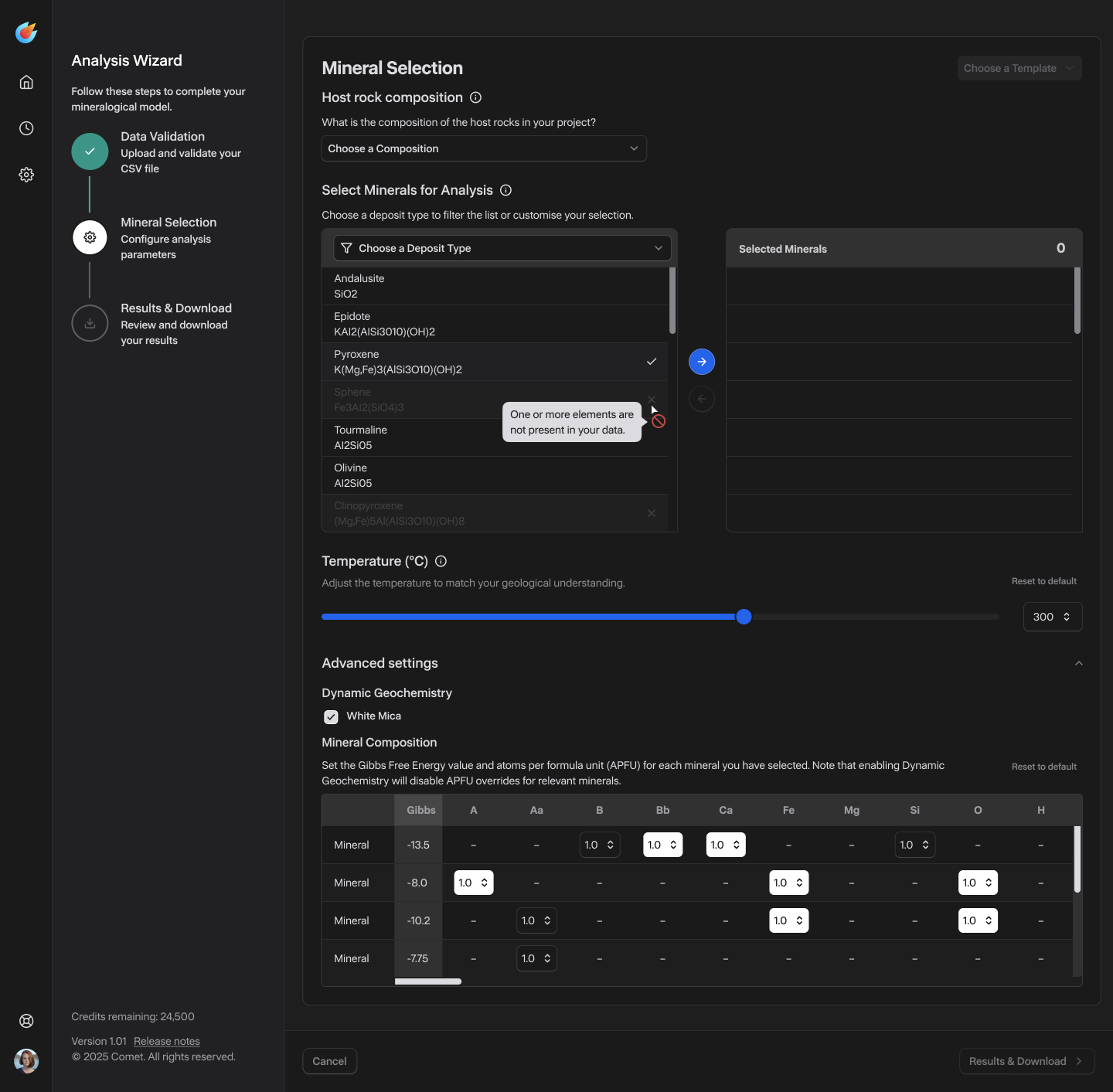The height and width of the screenshot is (1092, 1113).
Task: Open the History clock sidebar icon
Action: pyautogui.click(x=26, y=128)
